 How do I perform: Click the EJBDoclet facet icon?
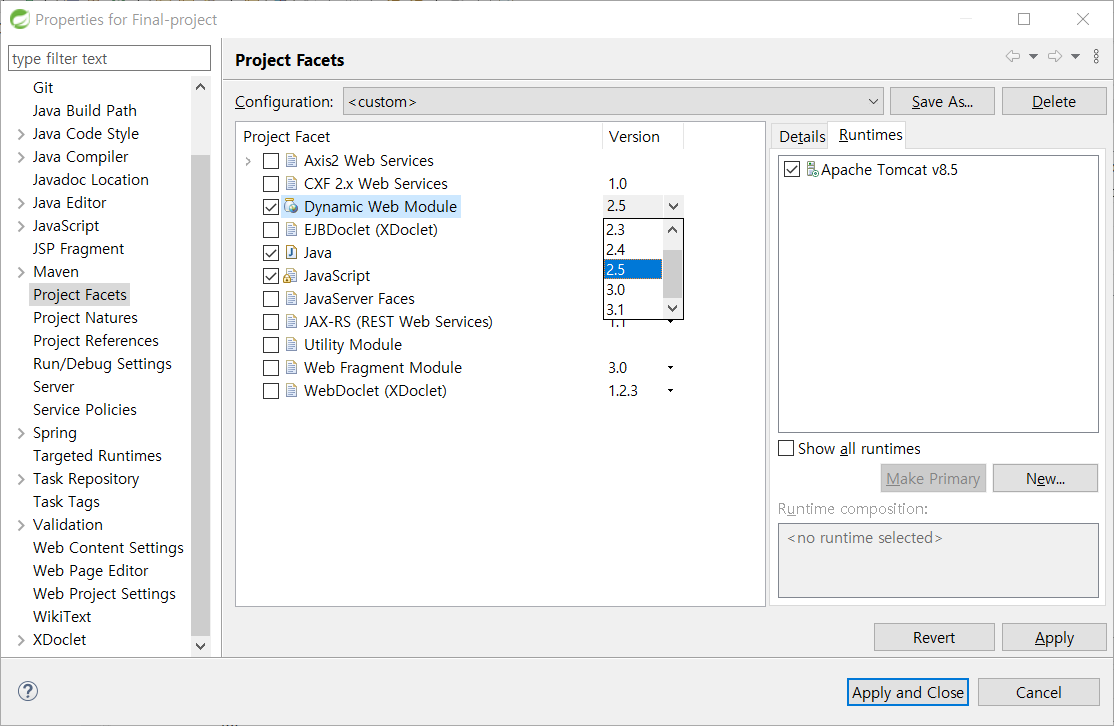click(x=291, y=229)
